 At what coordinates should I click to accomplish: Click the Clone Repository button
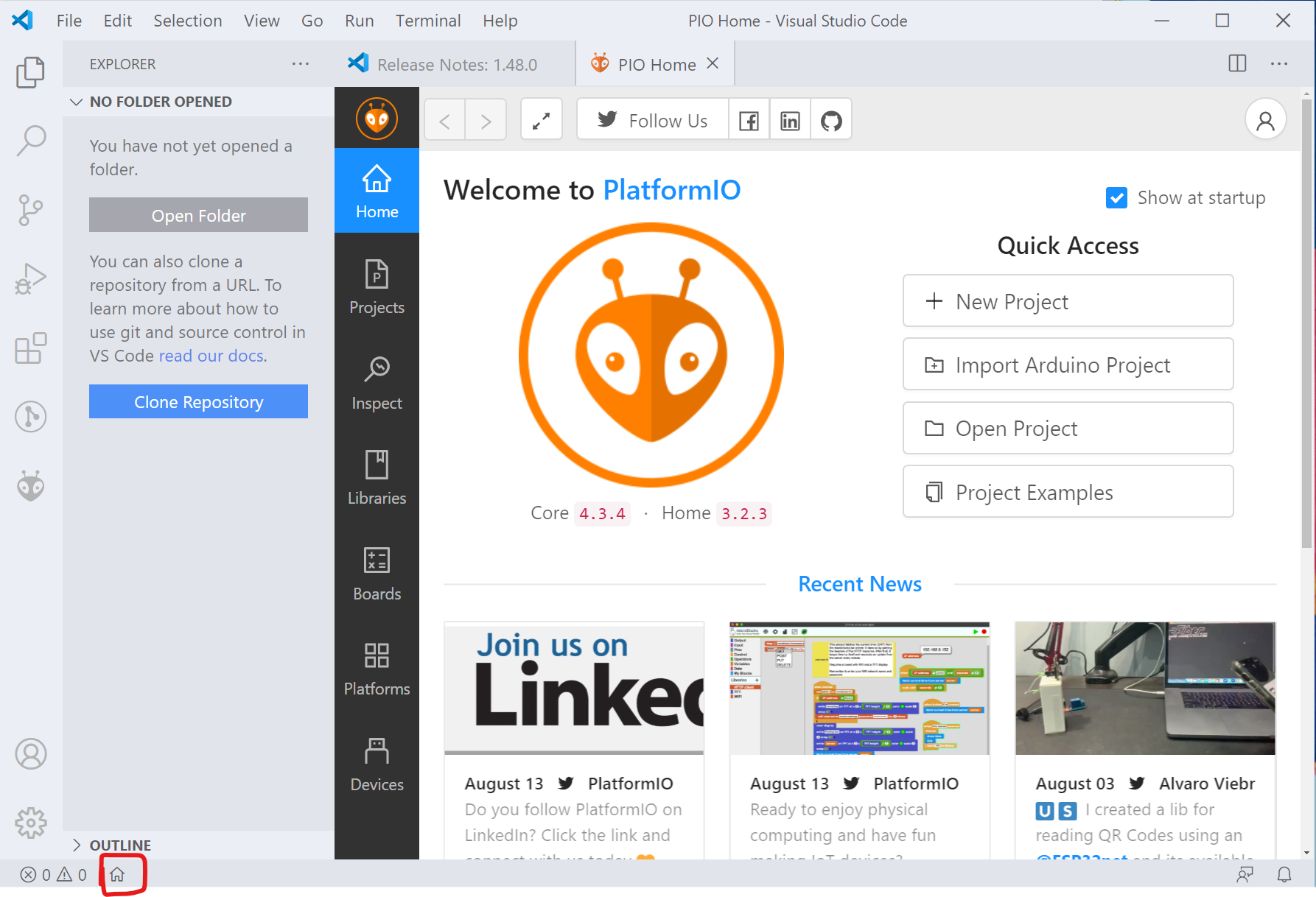(198, 402)
